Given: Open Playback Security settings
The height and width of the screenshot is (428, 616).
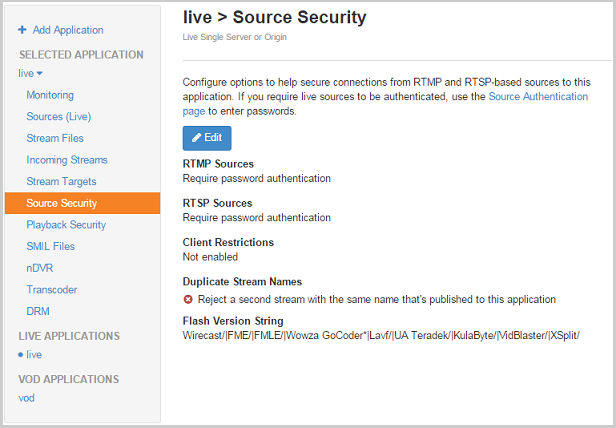Looking at the screenshot, I should [x=66, y=225].
